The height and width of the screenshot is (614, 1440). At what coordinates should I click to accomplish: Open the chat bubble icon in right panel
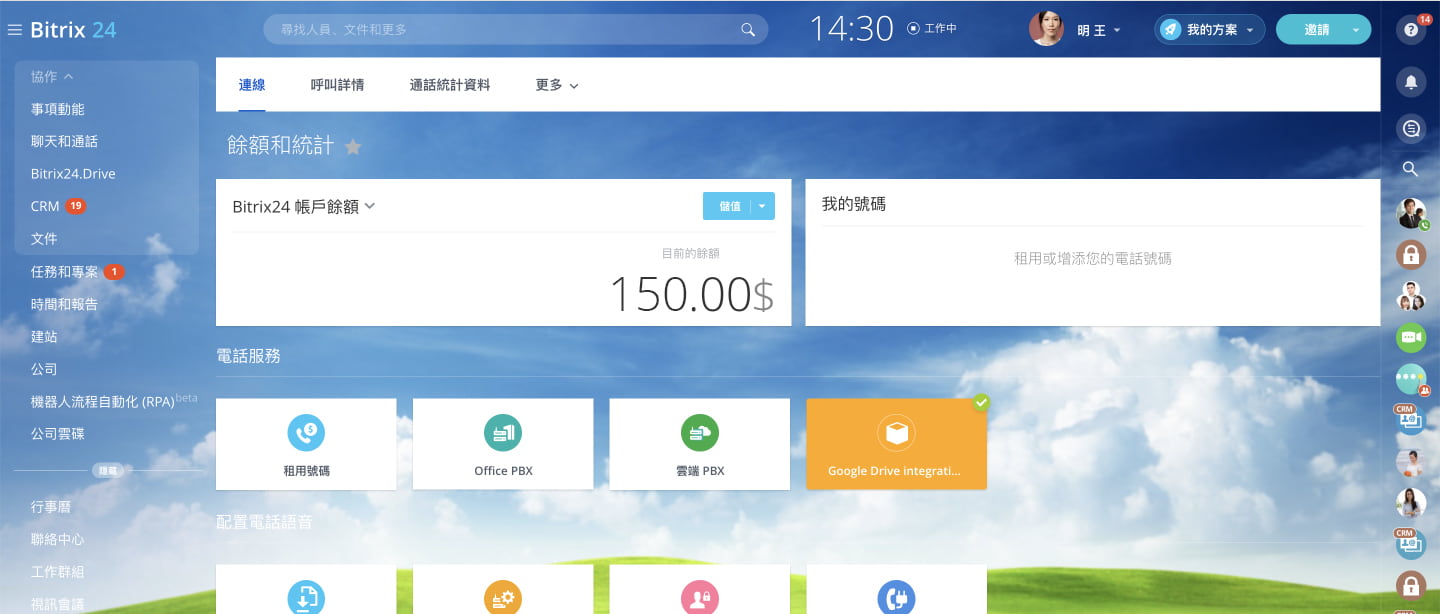coord(1411,128)
